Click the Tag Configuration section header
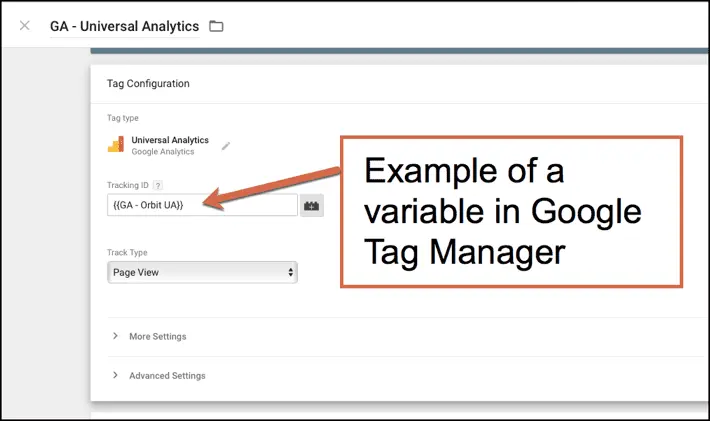The image size is (710, 421). tap(148, 84)
